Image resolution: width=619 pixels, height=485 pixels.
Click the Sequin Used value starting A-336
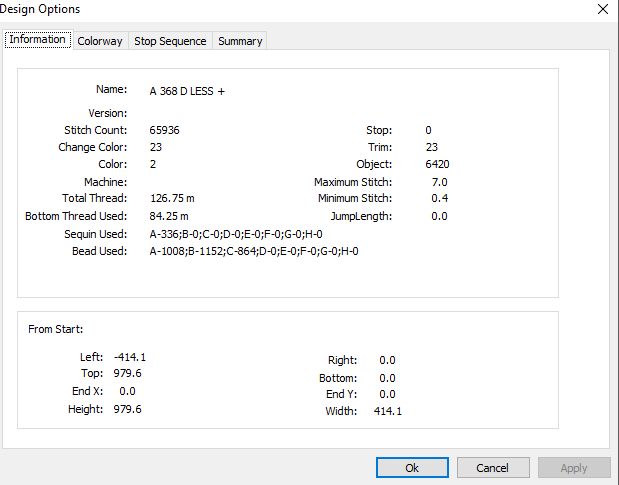coord(236,234)
